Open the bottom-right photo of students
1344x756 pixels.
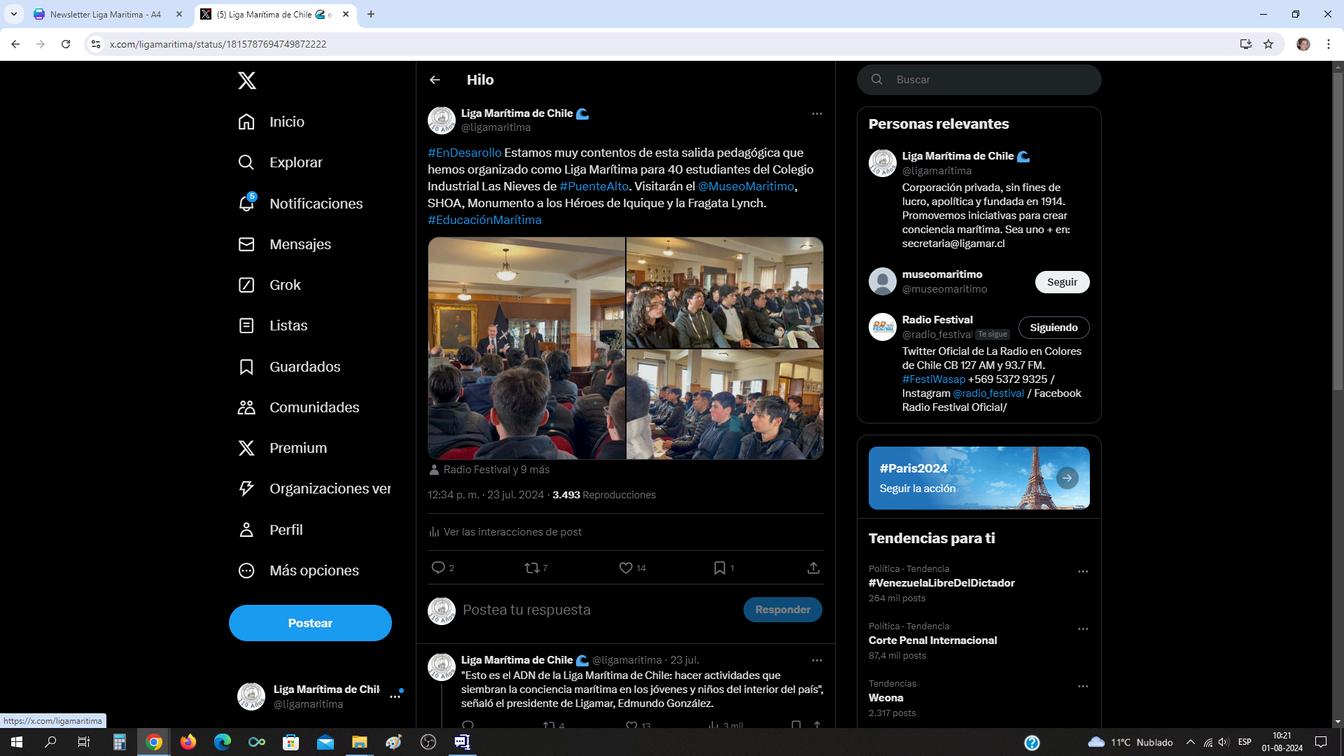(x=725, y=405)
